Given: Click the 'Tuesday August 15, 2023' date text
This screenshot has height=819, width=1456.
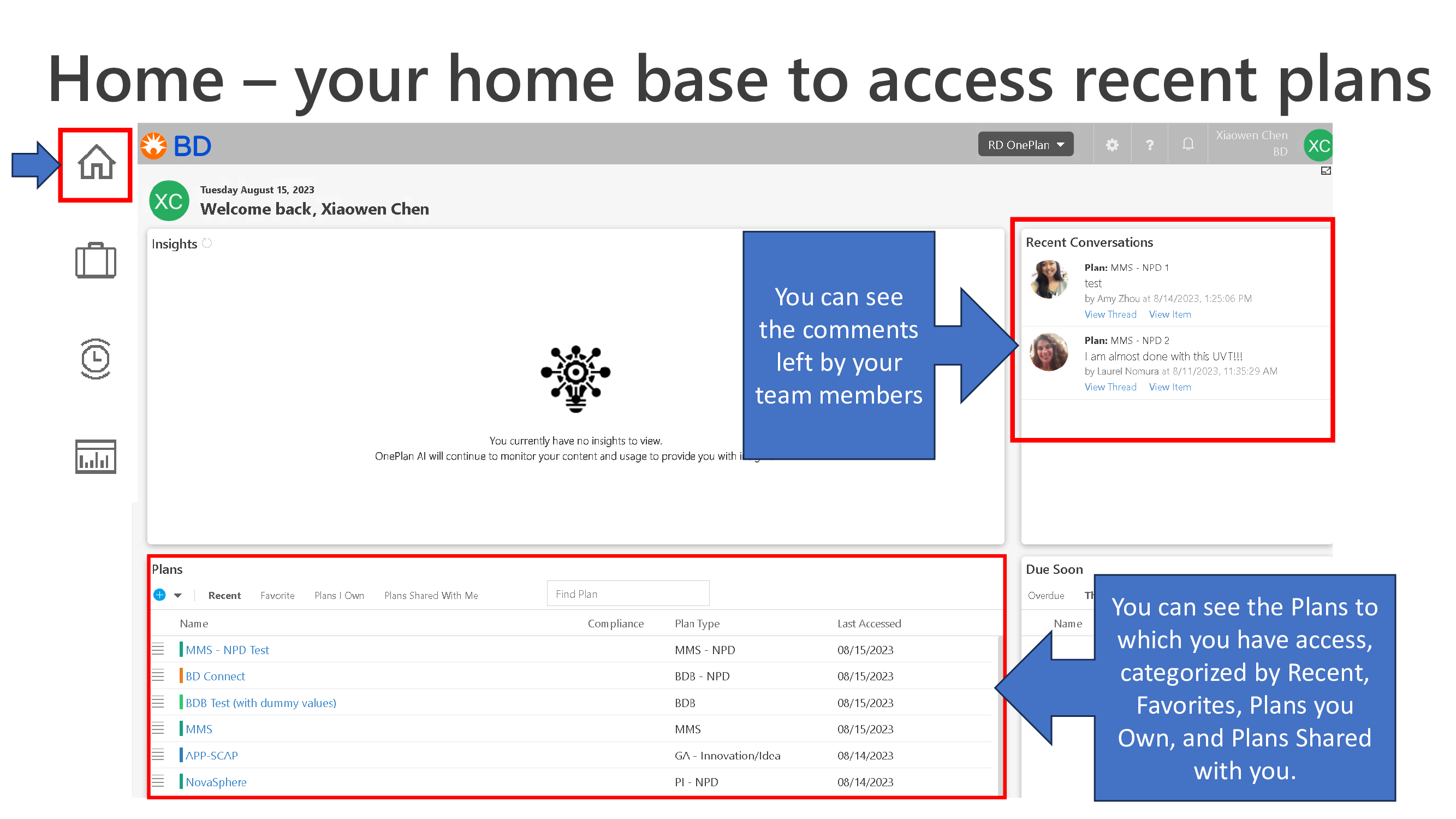Looking at the screenshot, I should 257,190.
